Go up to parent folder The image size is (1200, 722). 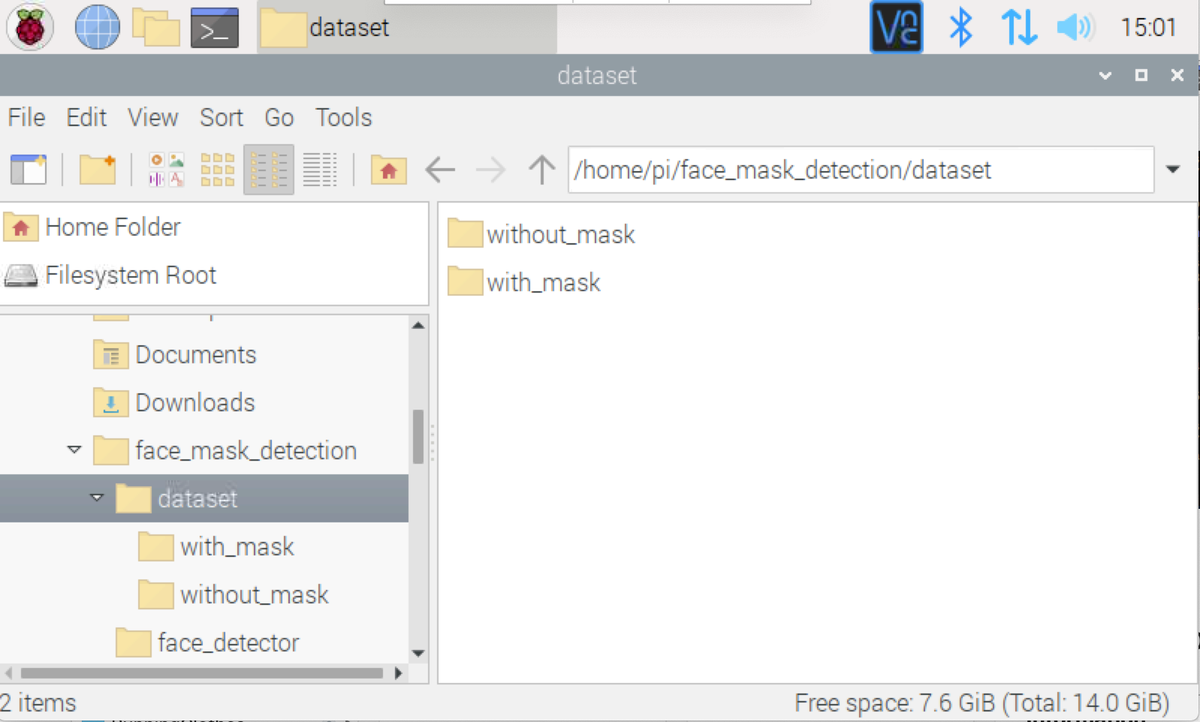541,170
